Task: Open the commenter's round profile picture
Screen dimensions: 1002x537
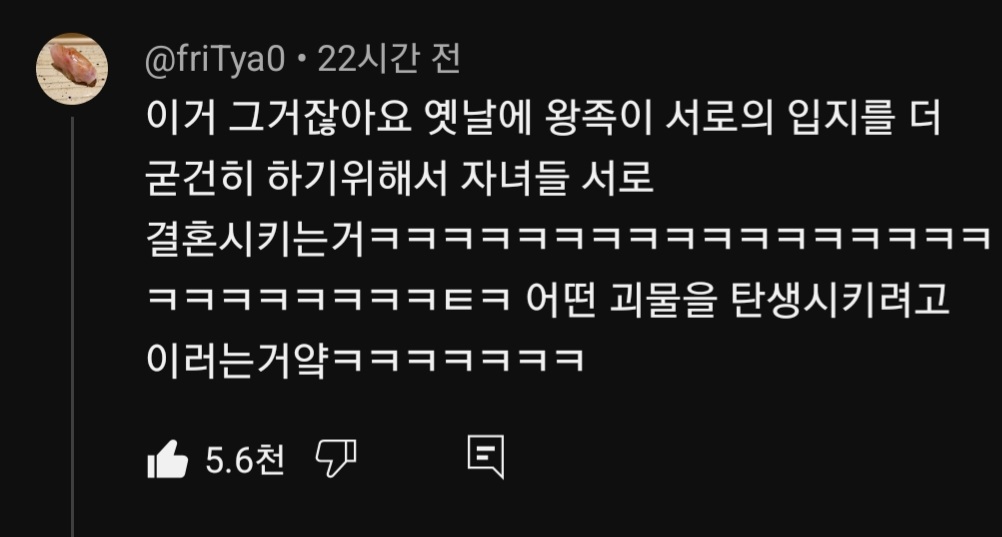Action: (x=72, y=69)
